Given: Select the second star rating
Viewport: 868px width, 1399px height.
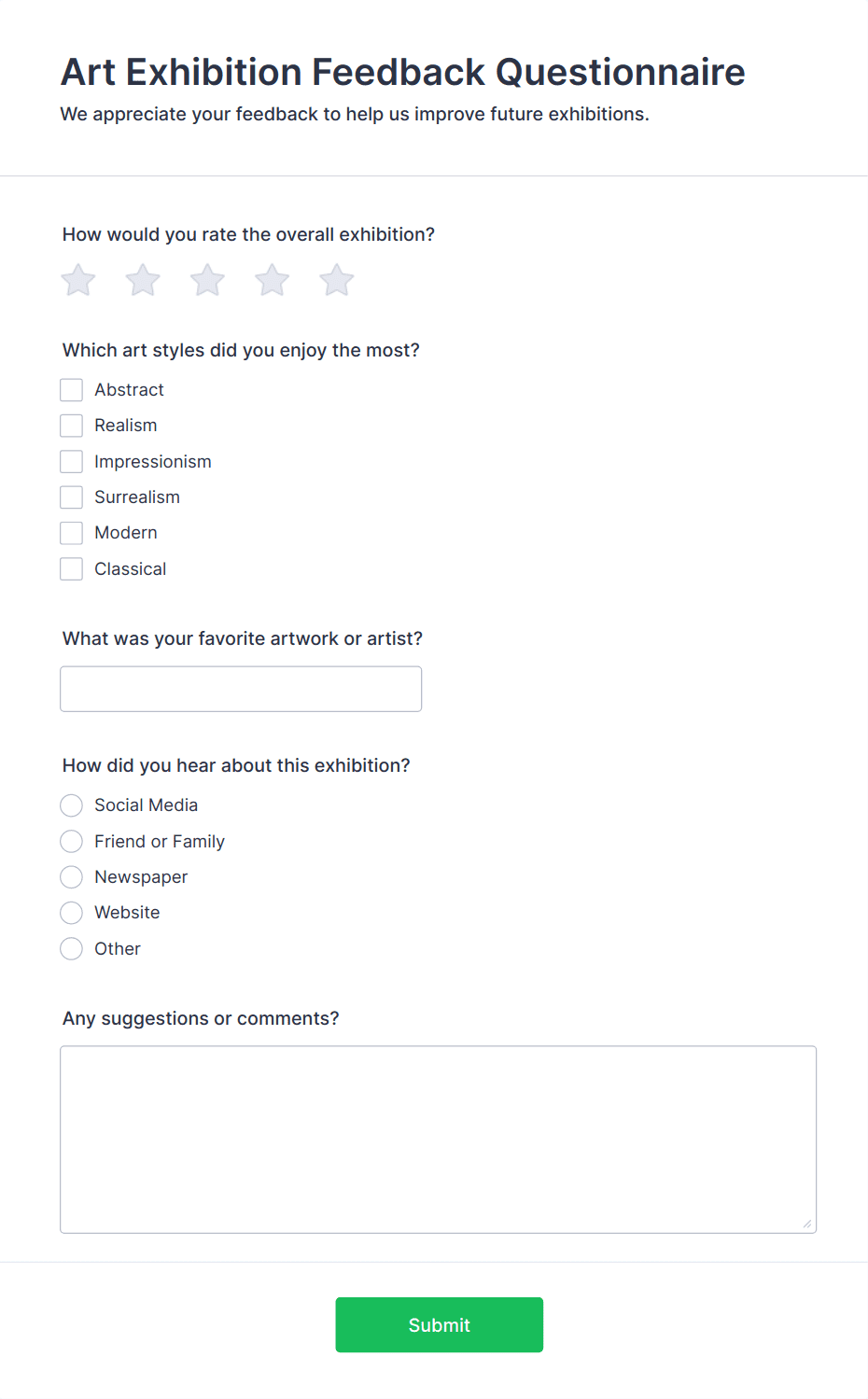Looking at the screenshot, I should coord(142,279).
